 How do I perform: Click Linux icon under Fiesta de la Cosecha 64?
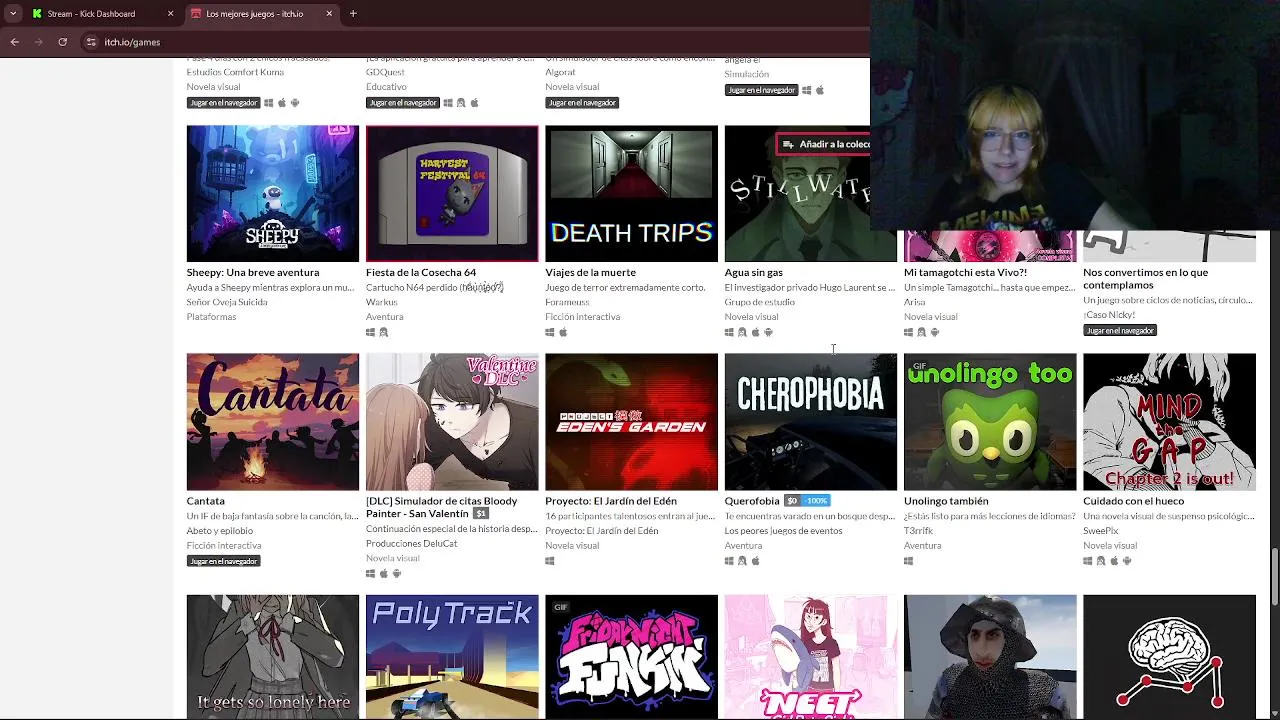coord(383,332)
